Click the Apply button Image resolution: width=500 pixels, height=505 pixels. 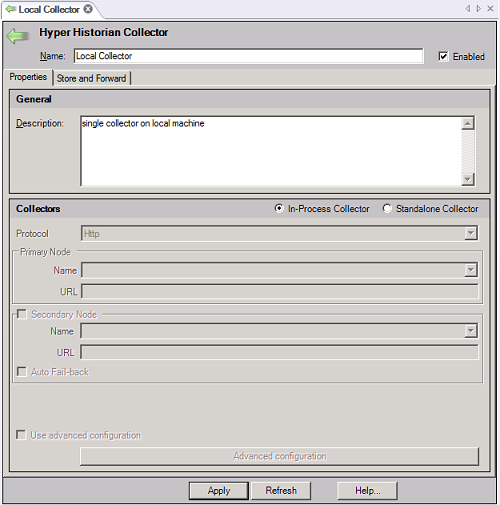click(219, 491)
